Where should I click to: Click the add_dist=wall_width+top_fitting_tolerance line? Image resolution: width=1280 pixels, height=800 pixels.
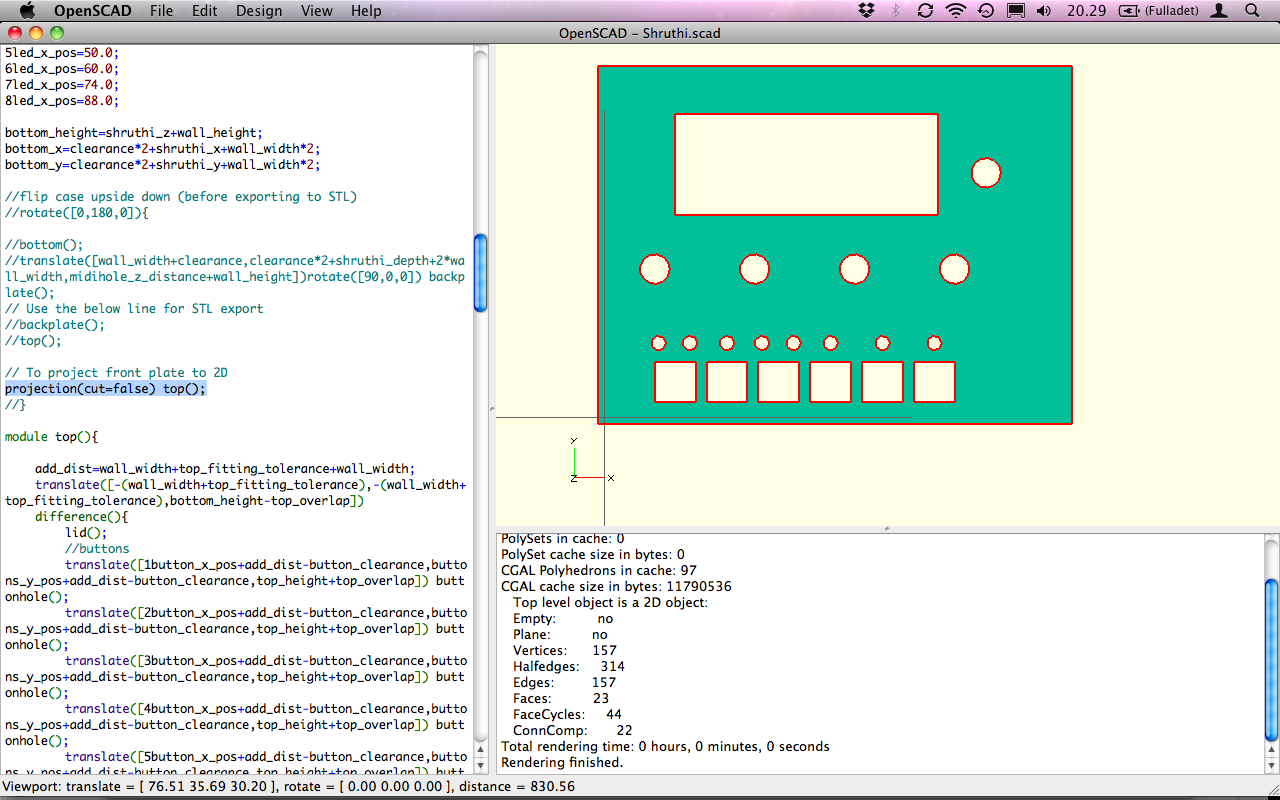pos(225,469)
